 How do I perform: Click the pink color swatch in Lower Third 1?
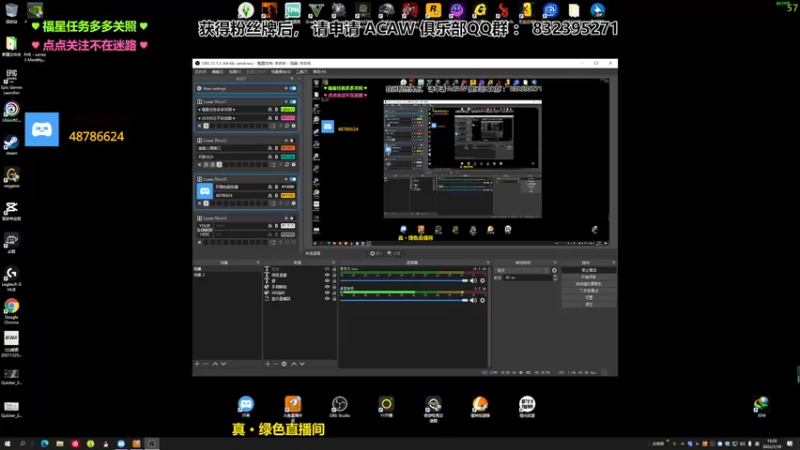tap(288, 118)
